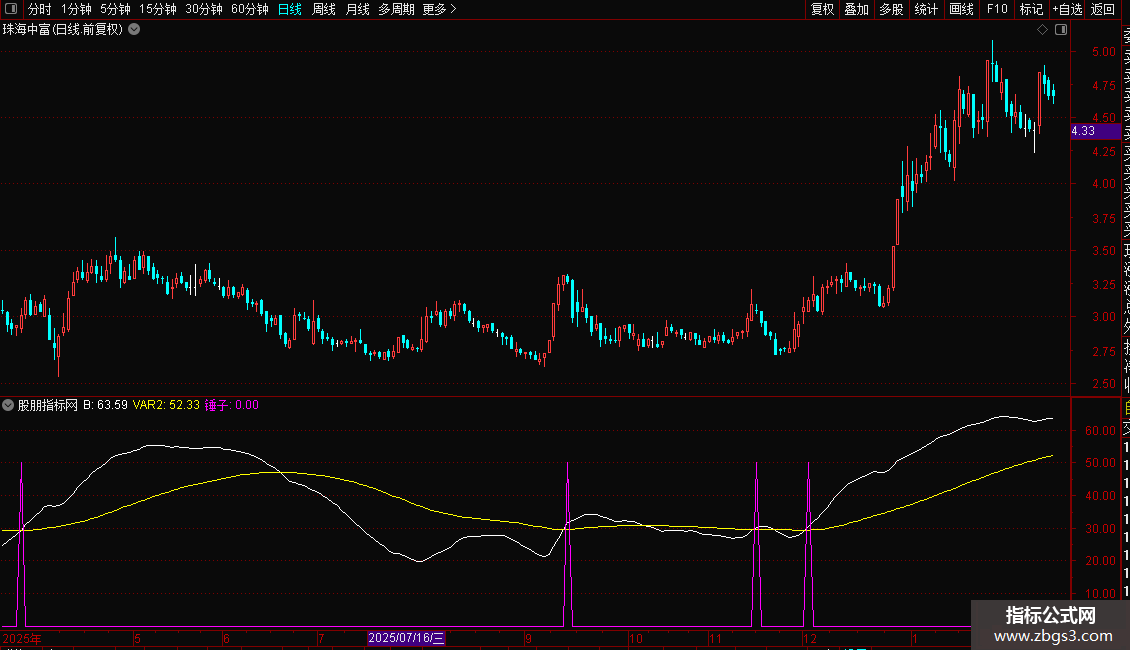Activate the 画线 drawing tools
The image size is (1130, 650).
coord(961,9)
